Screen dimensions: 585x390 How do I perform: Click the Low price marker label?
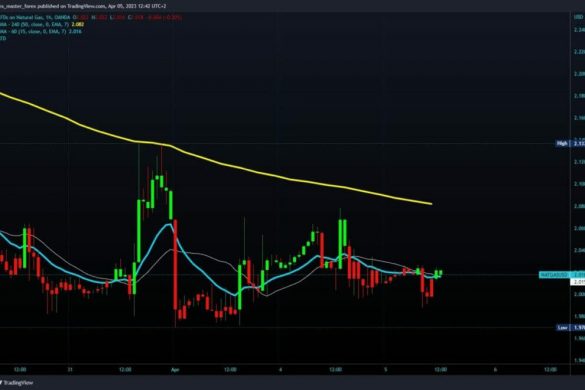coord(562,328)
